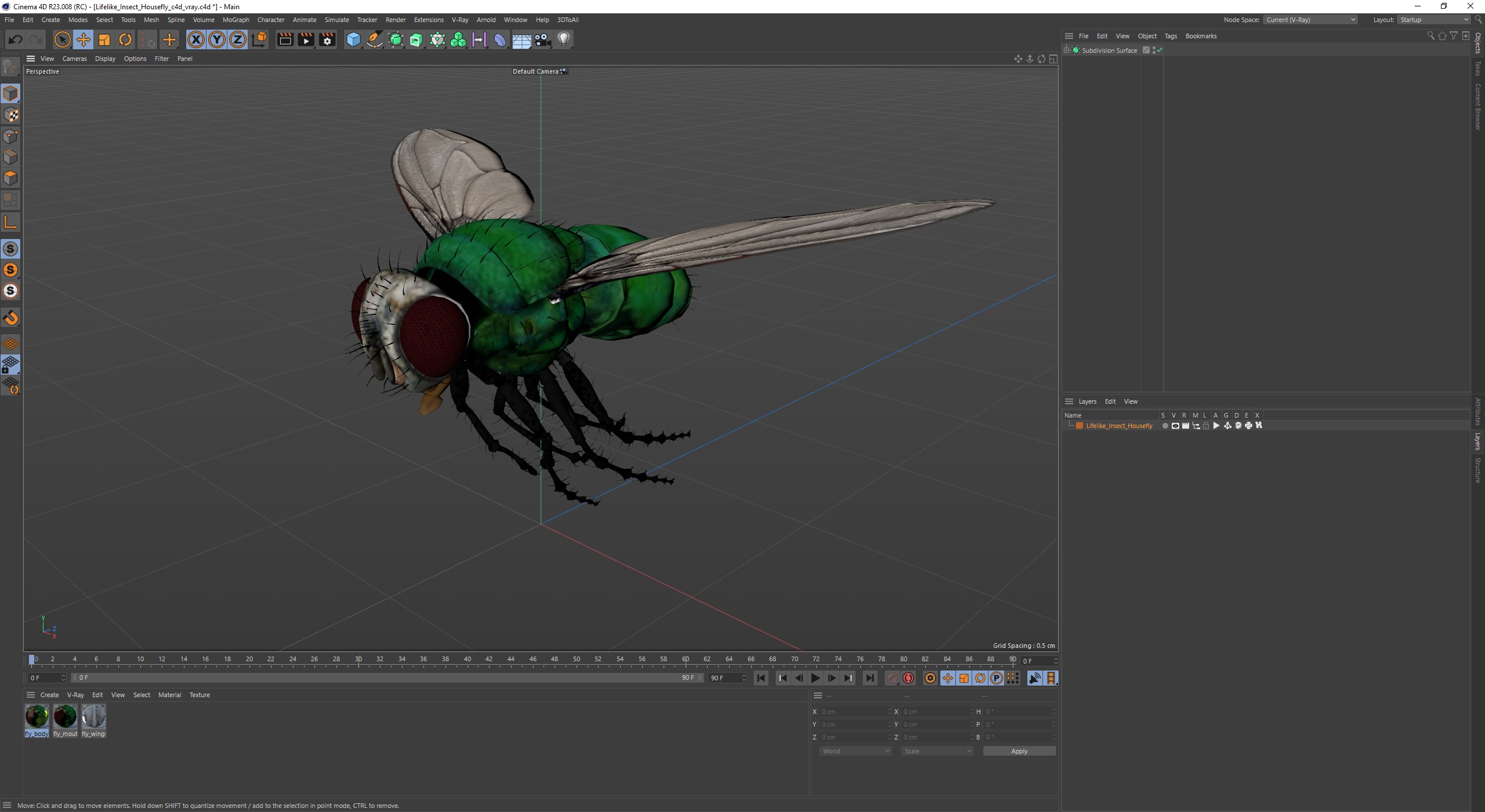Enable the Record Animation button
Screen dimensions: 1485x812
point(908,678)
